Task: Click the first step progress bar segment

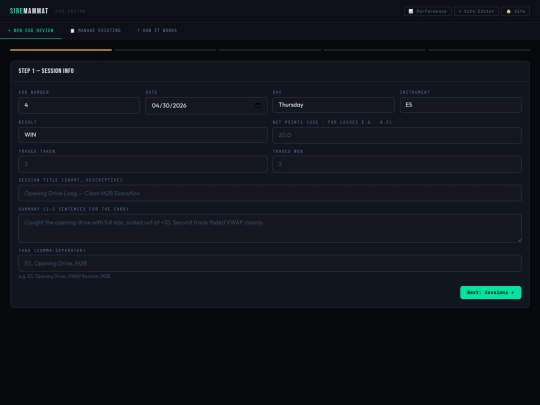Action: click(x=61, y=50)
